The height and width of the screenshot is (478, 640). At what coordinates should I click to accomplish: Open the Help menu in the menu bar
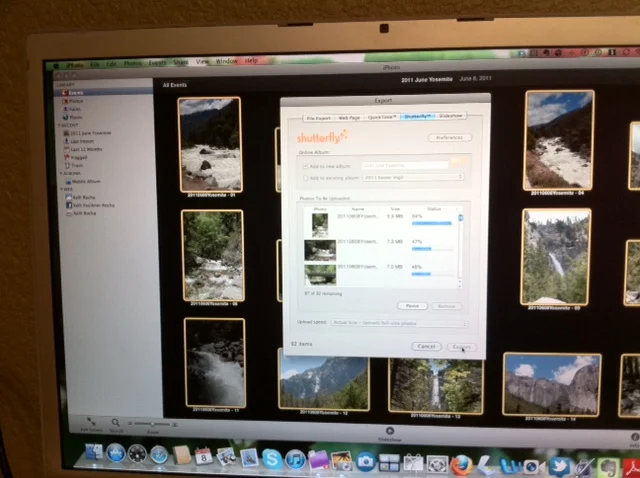coord(251,60)
